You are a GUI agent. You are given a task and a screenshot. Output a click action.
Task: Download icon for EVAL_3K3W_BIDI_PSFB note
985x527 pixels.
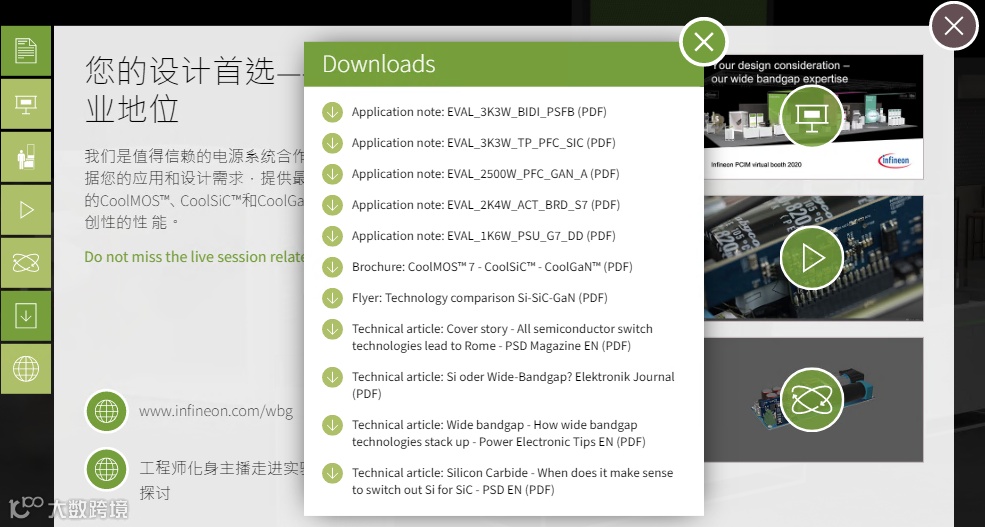(332, 112)
